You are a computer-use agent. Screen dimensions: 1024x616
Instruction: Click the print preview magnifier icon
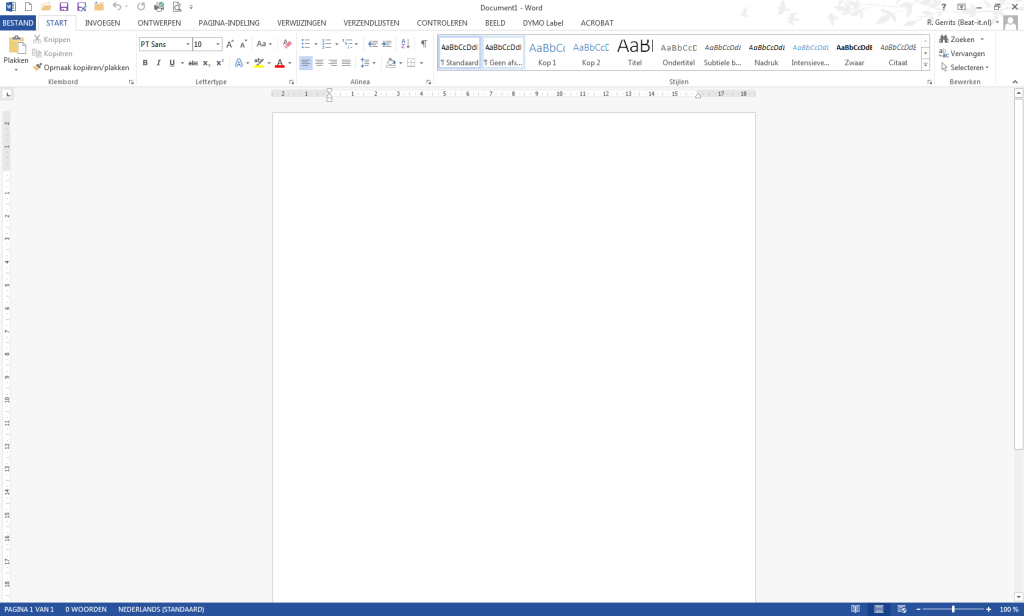point(177,7)
